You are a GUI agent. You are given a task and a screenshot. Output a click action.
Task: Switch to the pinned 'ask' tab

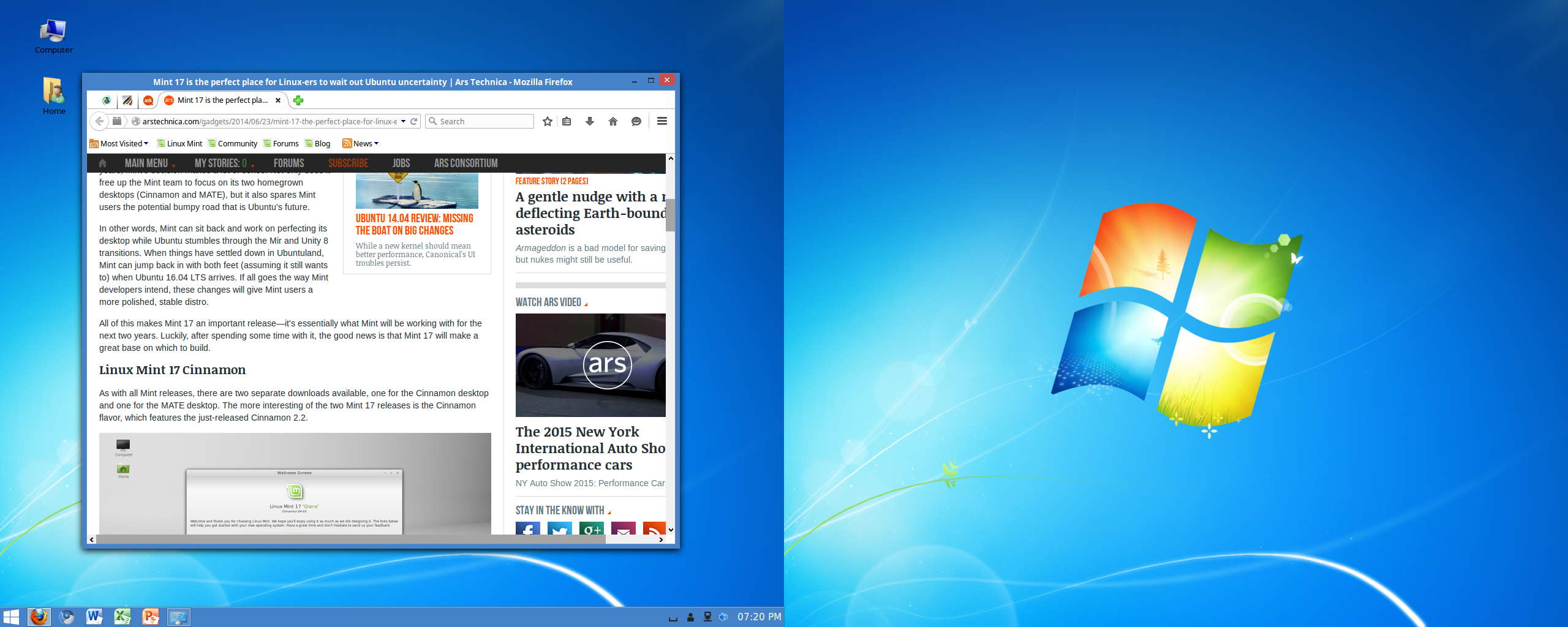[148, 100]
